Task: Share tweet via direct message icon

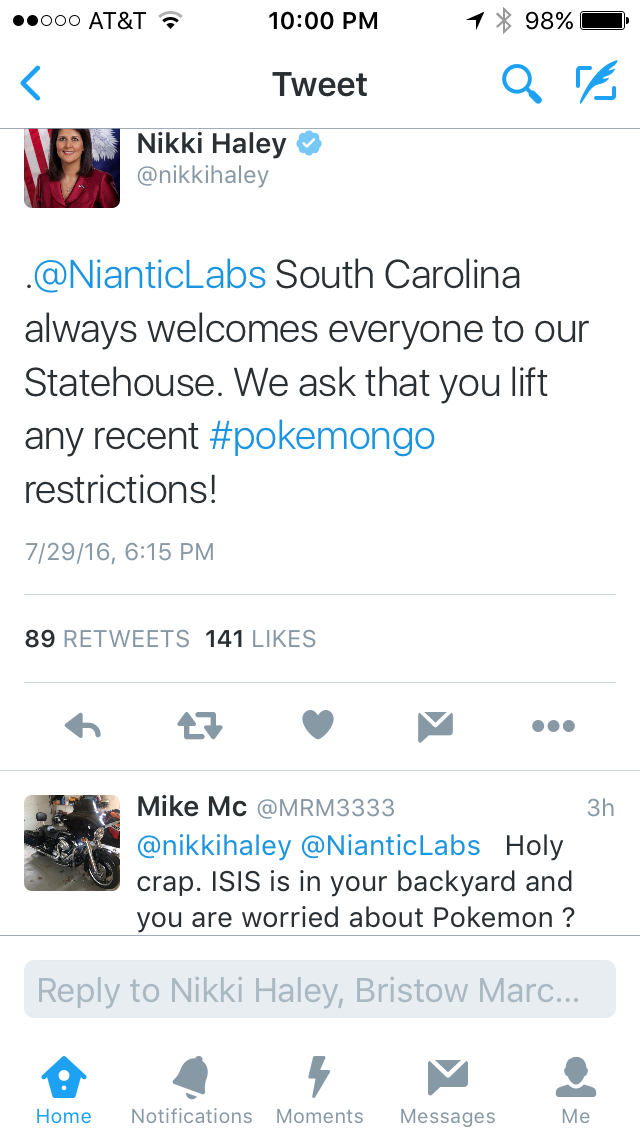Action: [435, 726]
